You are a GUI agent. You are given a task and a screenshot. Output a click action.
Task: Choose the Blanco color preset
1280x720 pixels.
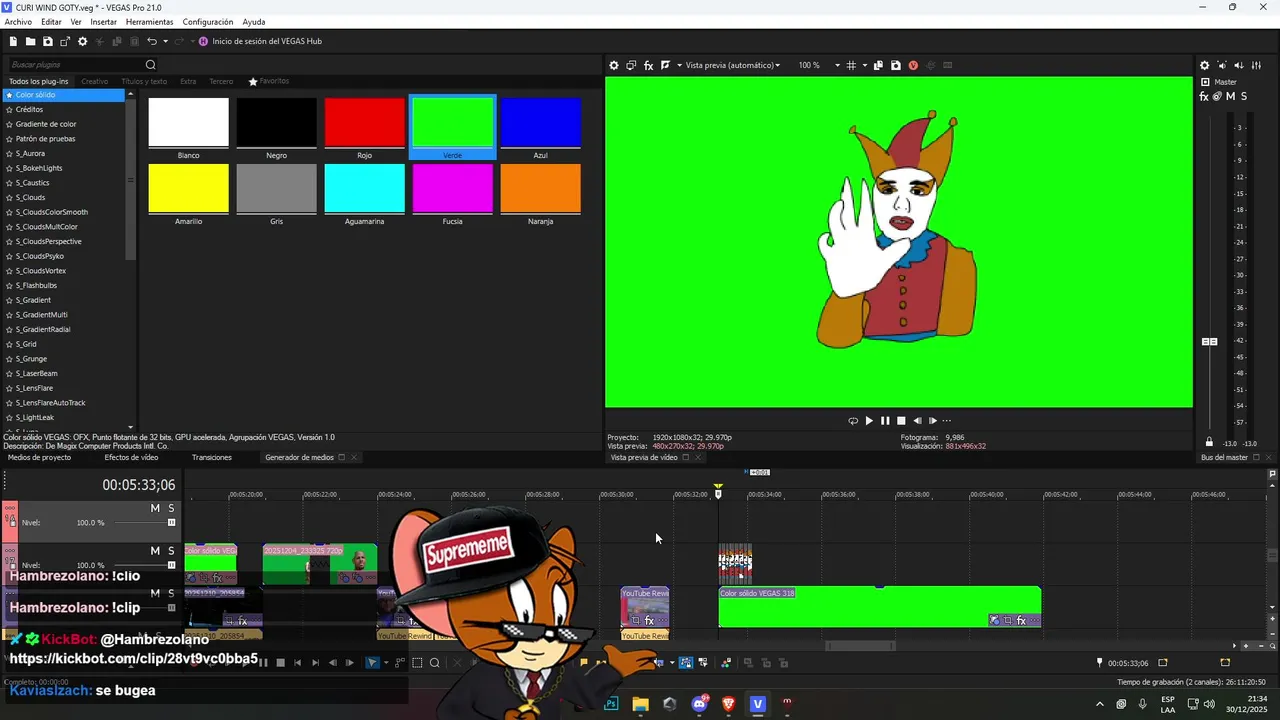[x=189, y=122]
